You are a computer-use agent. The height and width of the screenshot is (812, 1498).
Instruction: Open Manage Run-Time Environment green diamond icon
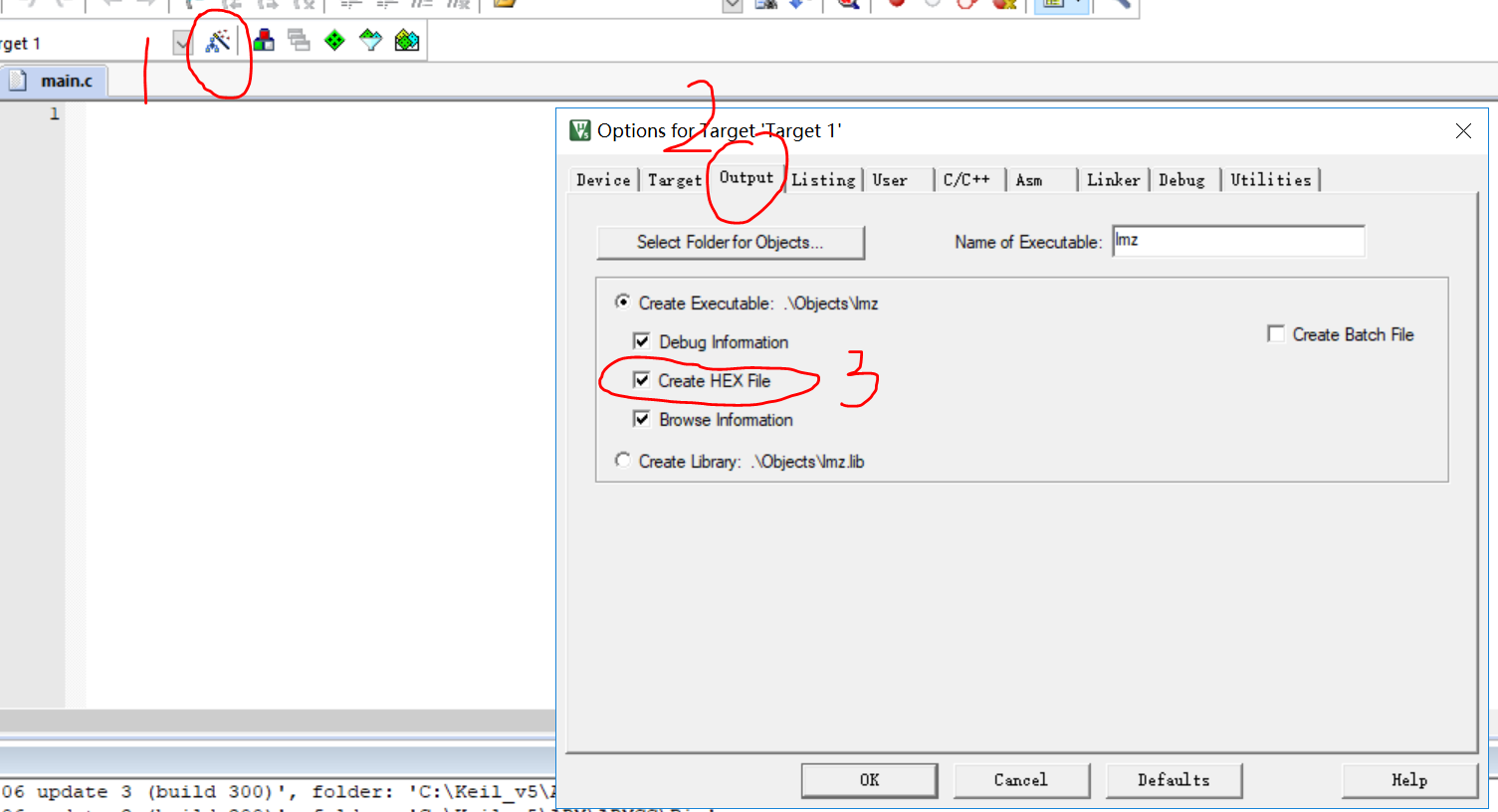(x=334, y=41)
